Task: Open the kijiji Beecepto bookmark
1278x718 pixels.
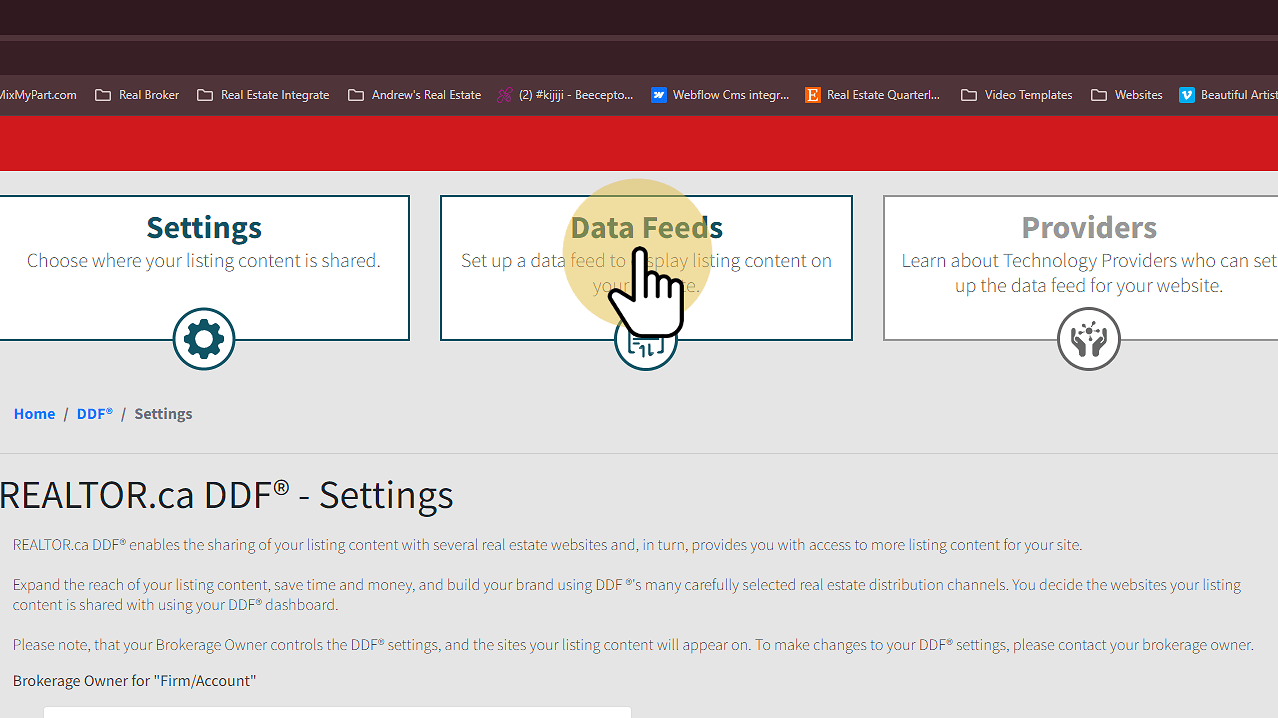Action: coord(566,95)
